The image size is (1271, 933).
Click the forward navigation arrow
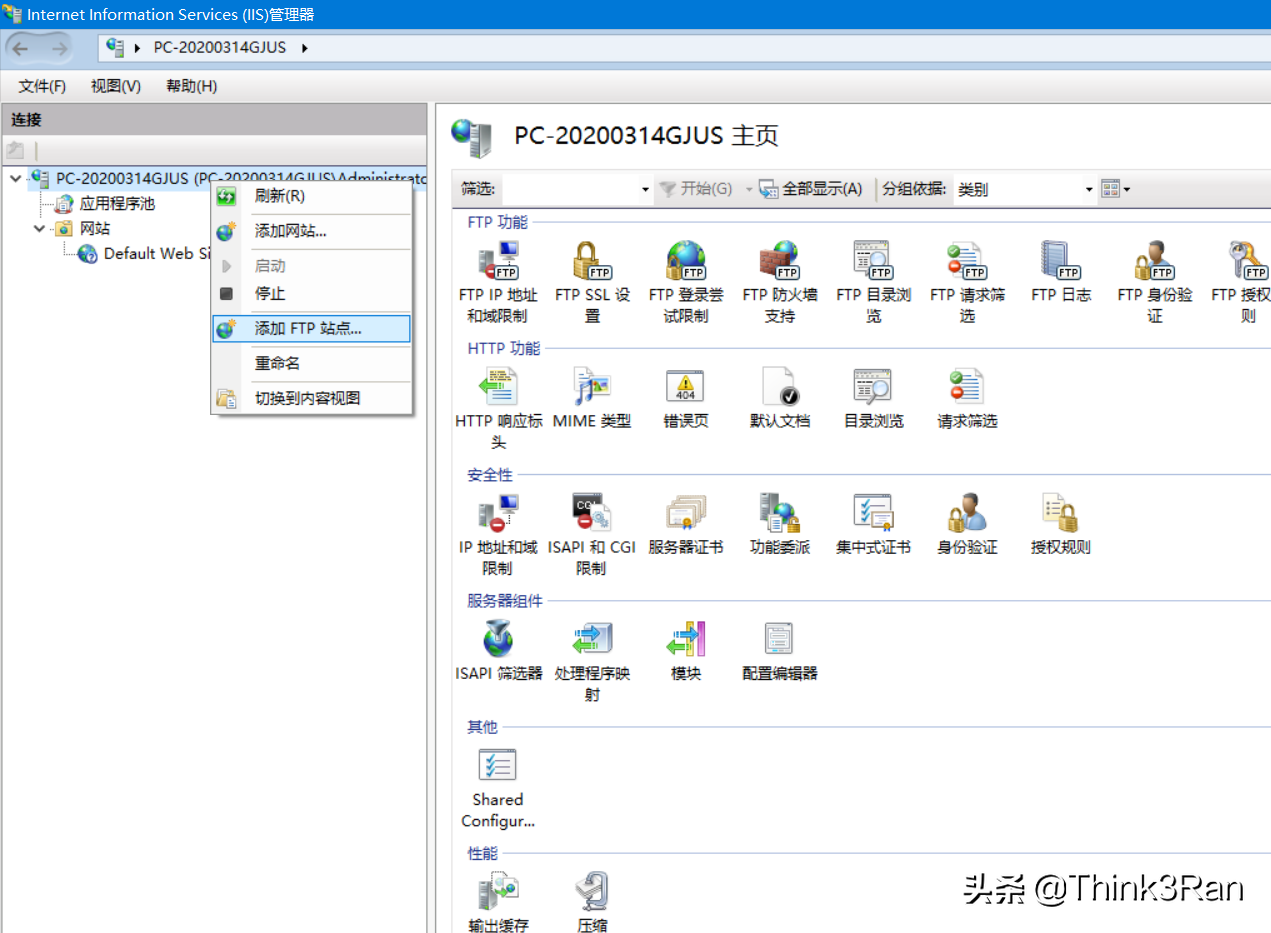(59, 47)
